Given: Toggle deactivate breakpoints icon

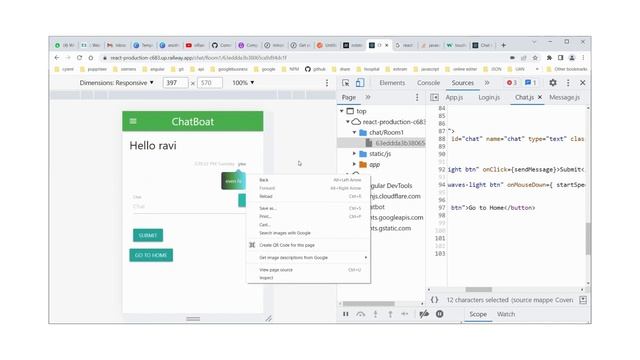Looking at the screenshot, I should (x=424, y=314).
